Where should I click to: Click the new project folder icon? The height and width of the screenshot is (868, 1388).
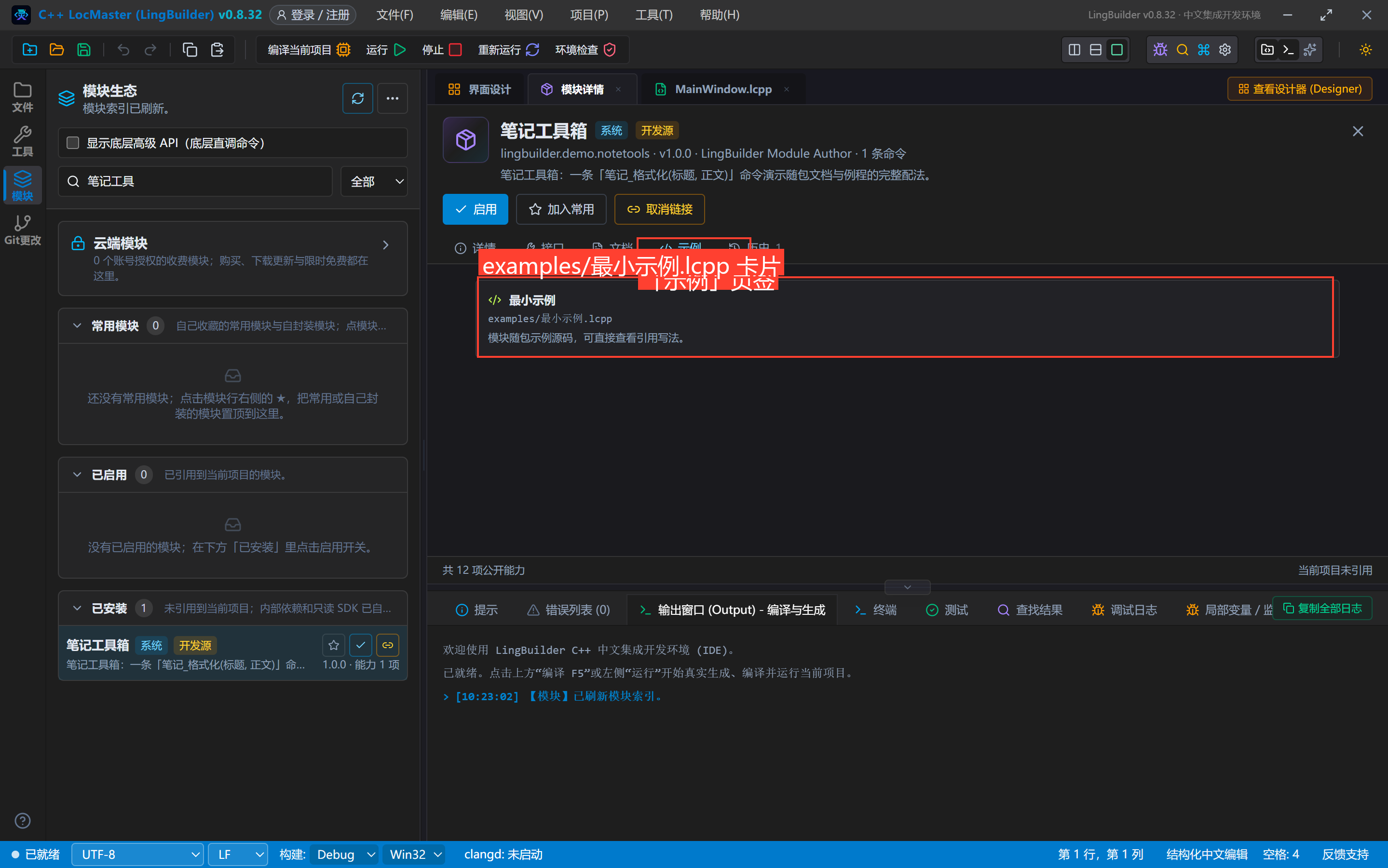click(x=30, y=50)
